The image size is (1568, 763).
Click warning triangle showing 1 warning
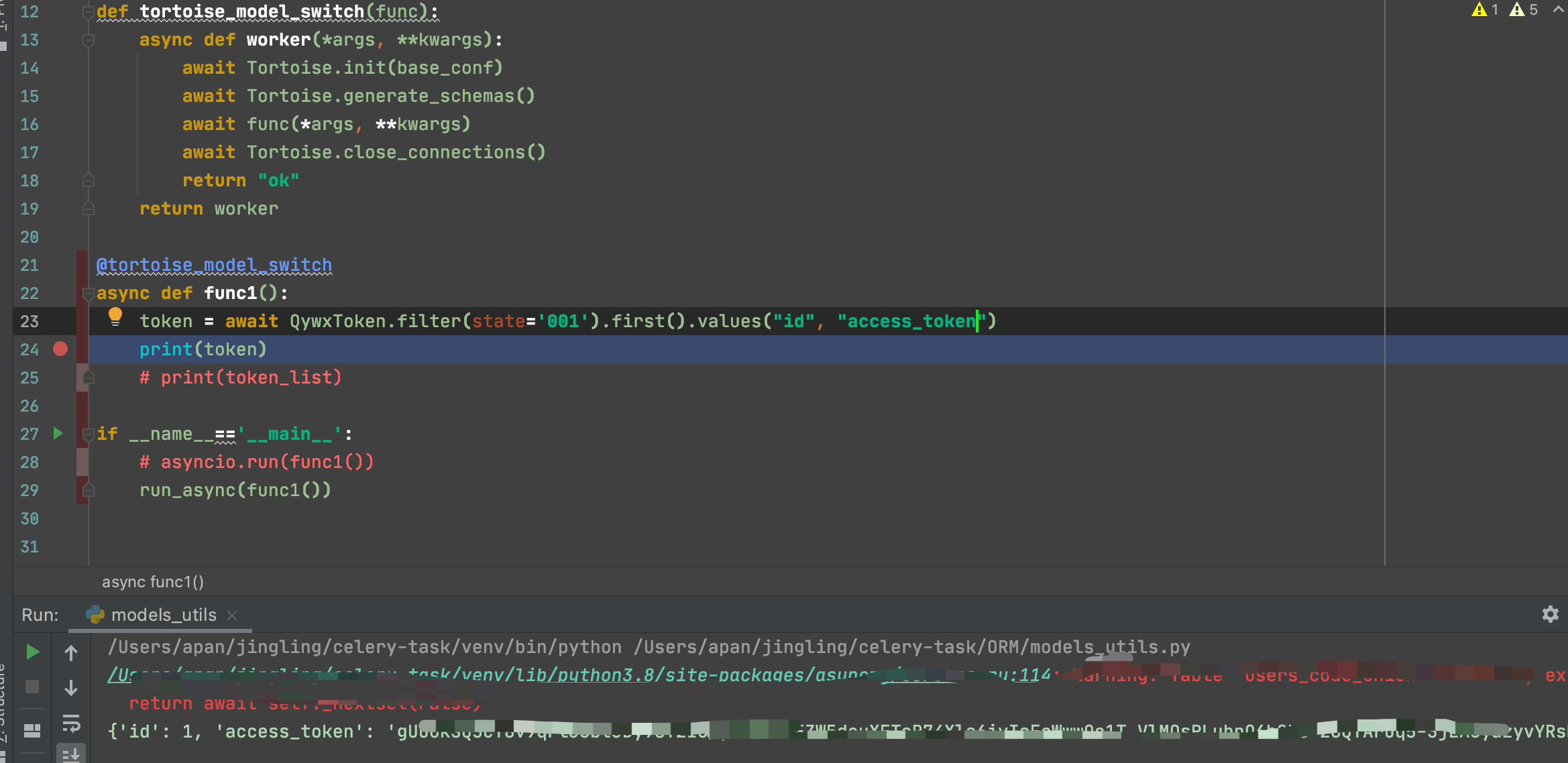(1479, 9)
